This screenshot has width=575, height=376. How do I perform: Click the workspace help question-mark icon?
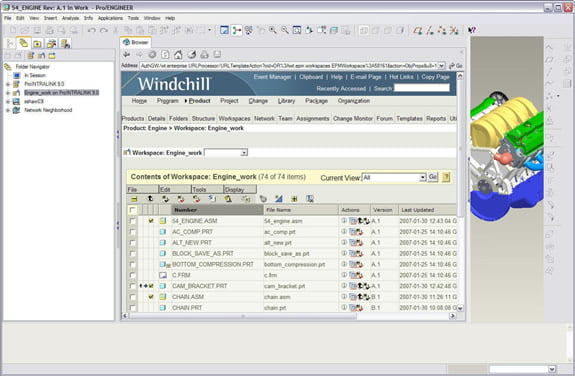click(x=446, y=177)
